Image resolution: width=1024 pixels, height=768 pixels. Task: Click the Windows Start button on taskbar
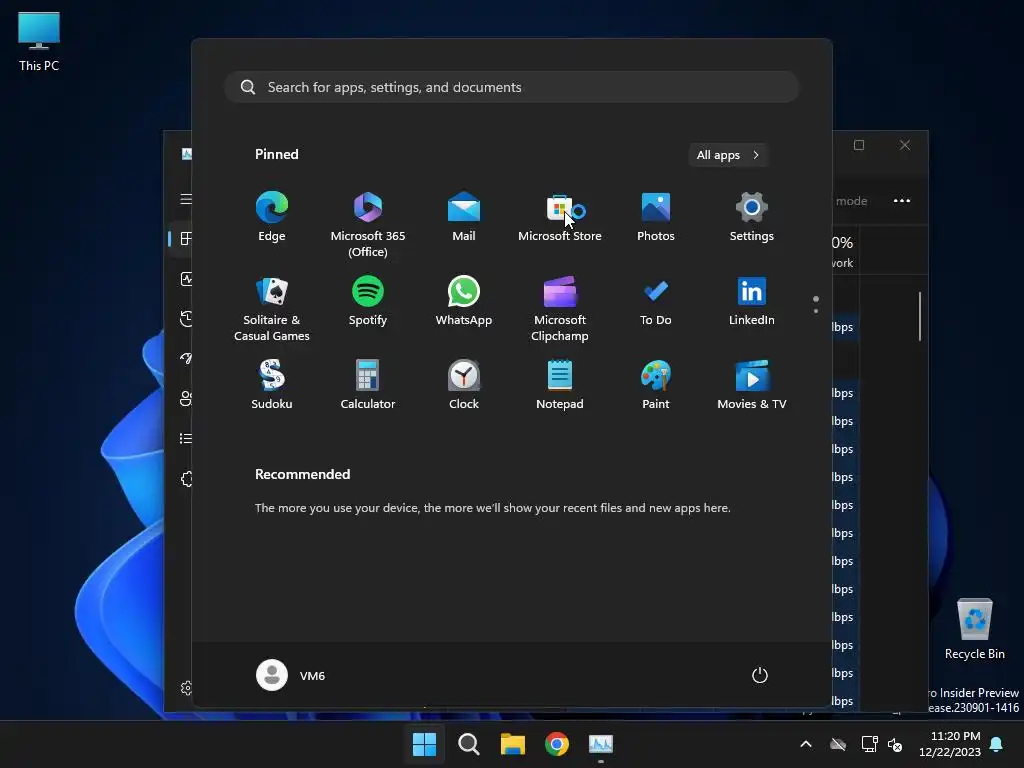coord(424,744)
